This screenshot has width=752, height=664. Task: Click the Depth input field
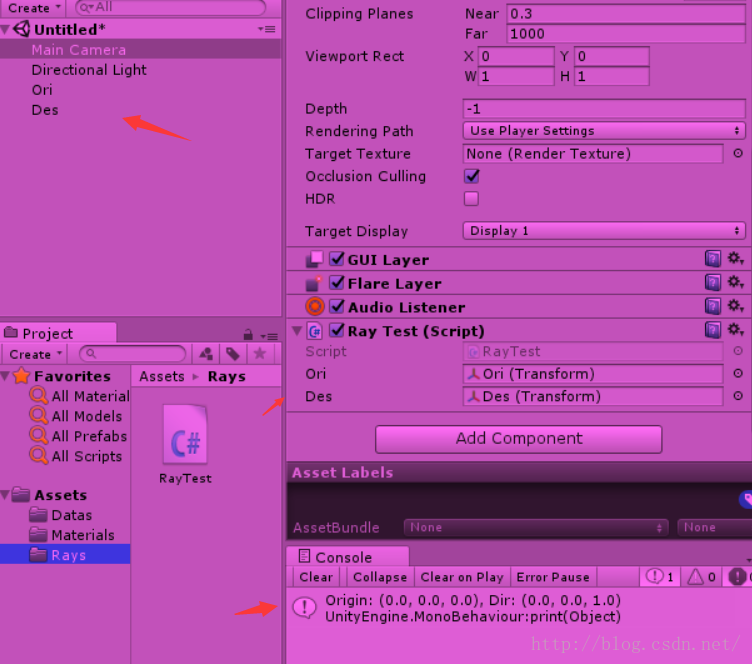coord(604,109)
